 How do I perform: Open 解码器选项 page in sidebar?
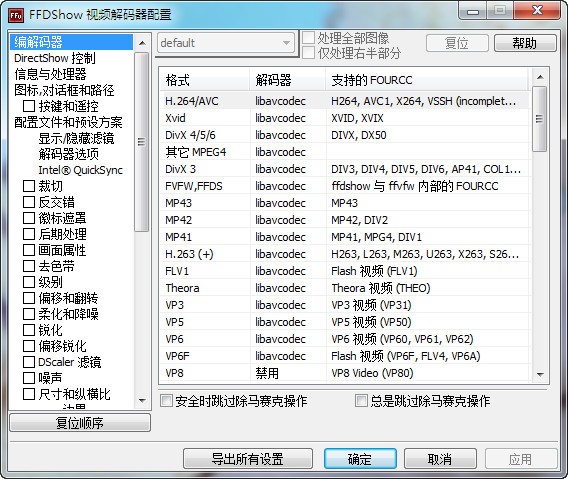(68, 154)
